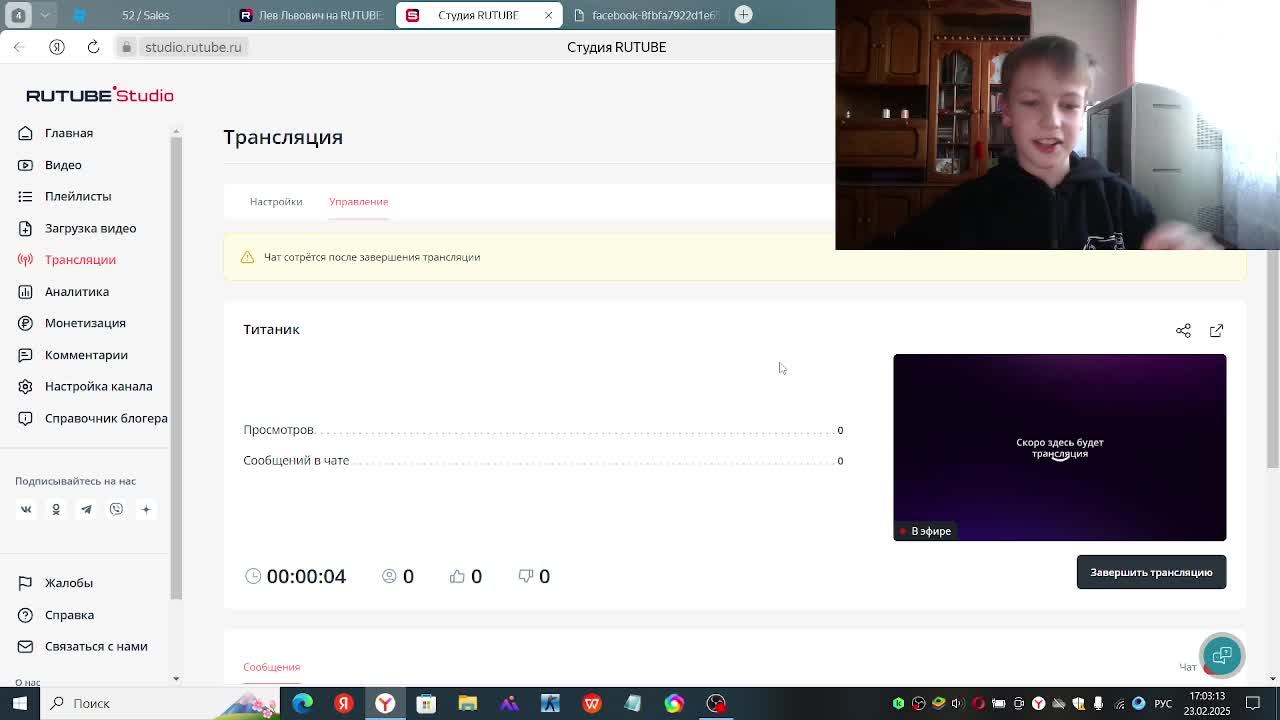This screenshot has height=720, width=1280.
Task: Click the Просмотров statistic row
Action: 543,430
